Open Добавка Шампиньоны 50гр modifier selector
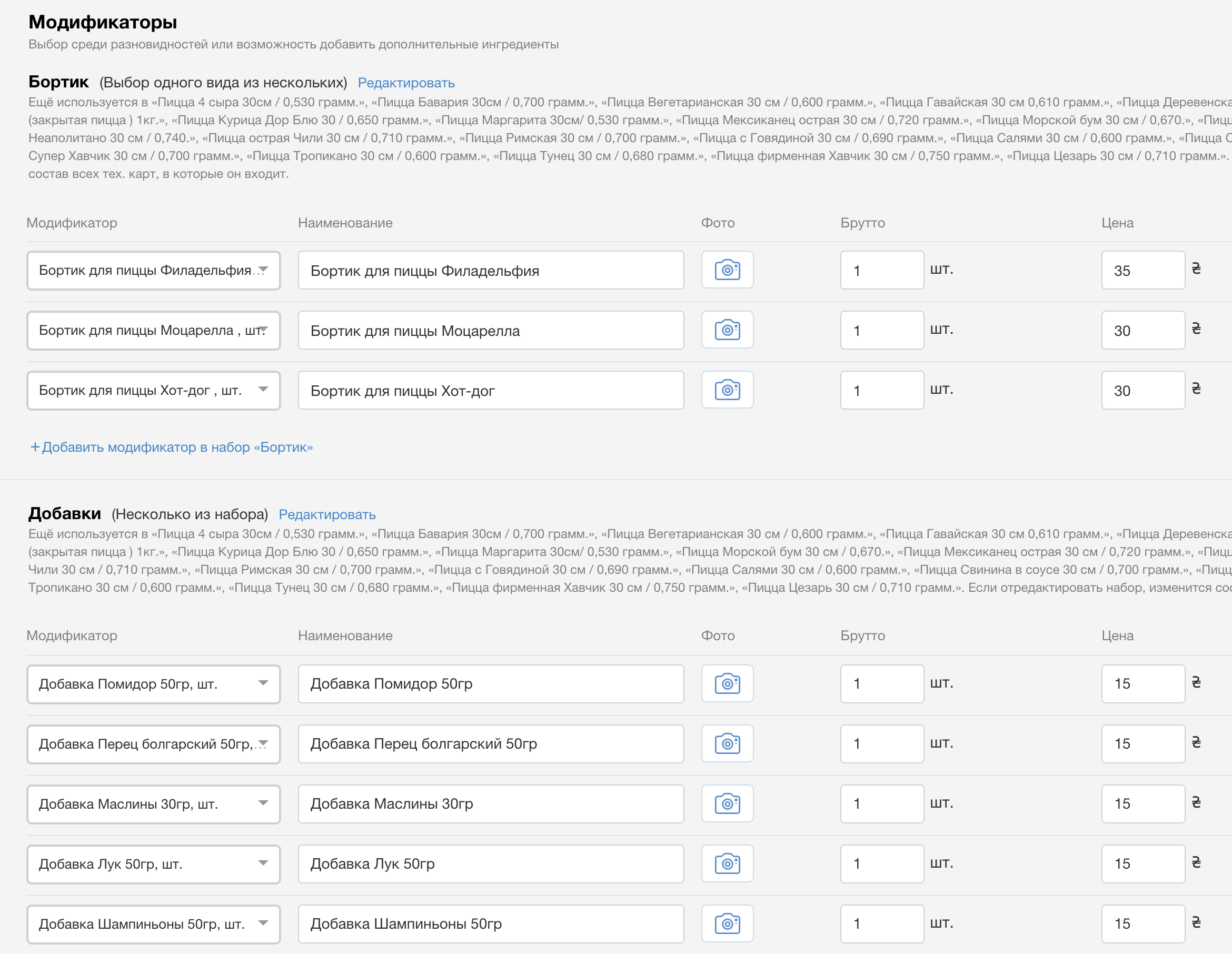 click(153, 923)
